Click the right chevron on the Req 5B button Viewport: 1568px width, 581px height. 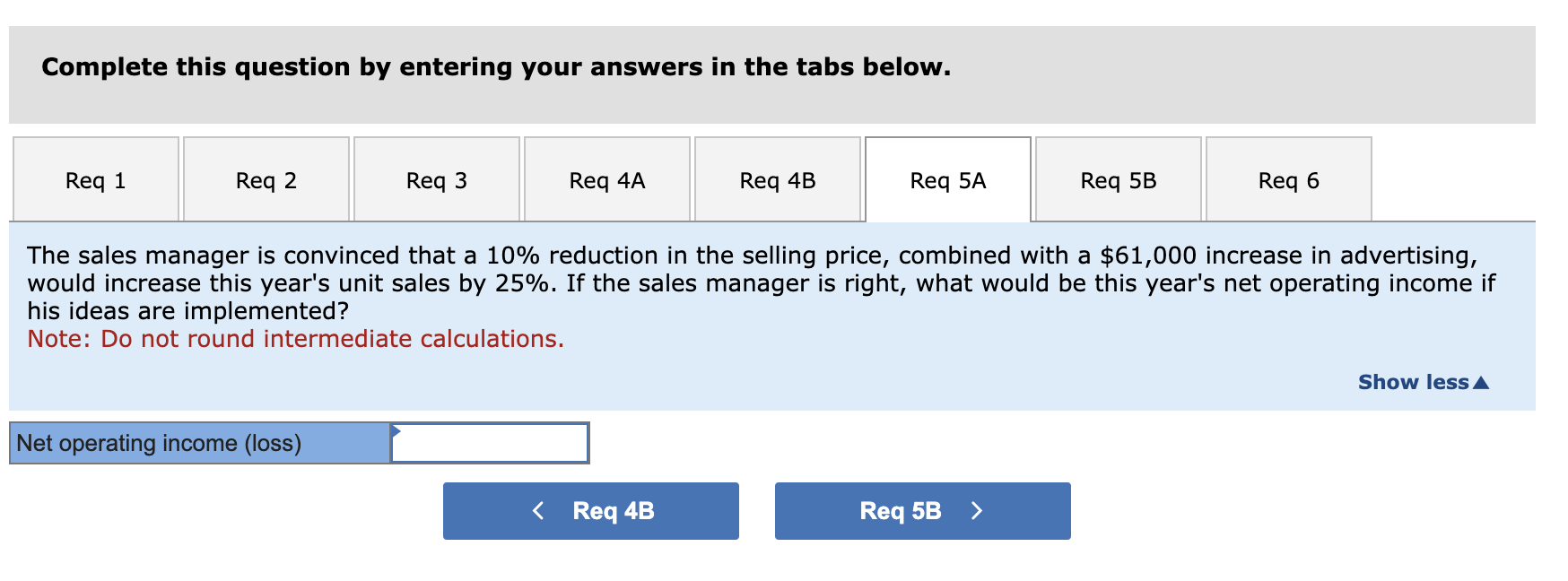[x=977, y=510]
